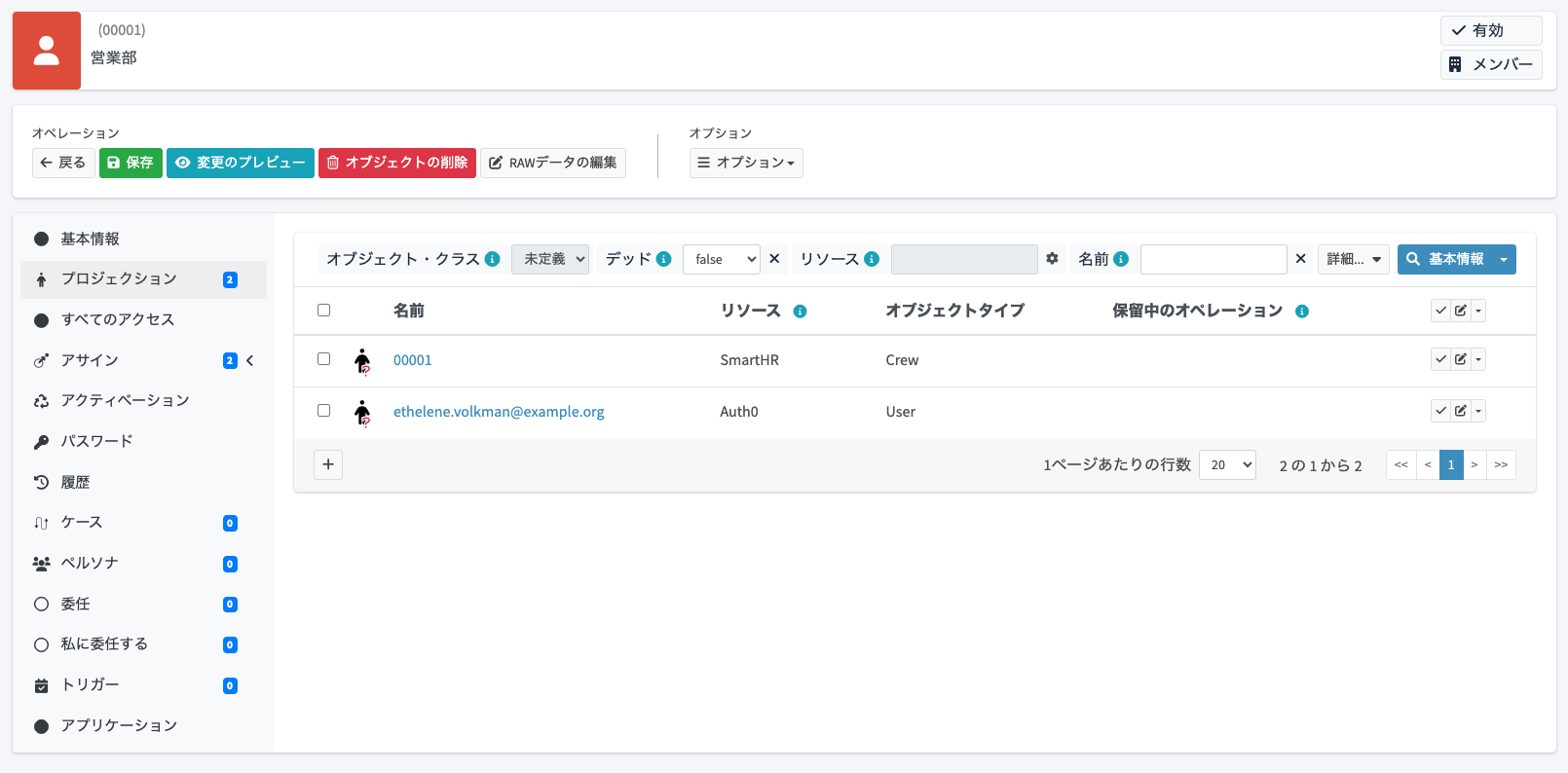Open ethelene.volkman@example.org link
This screenshot has height=773, width=1568.
pos(499,412)
